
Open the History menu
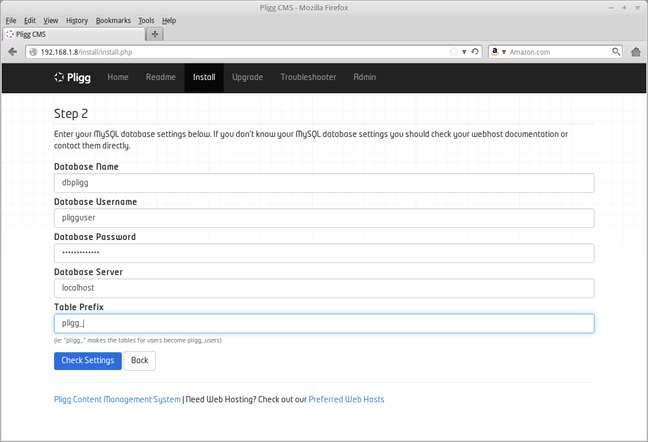pos(77,20)
